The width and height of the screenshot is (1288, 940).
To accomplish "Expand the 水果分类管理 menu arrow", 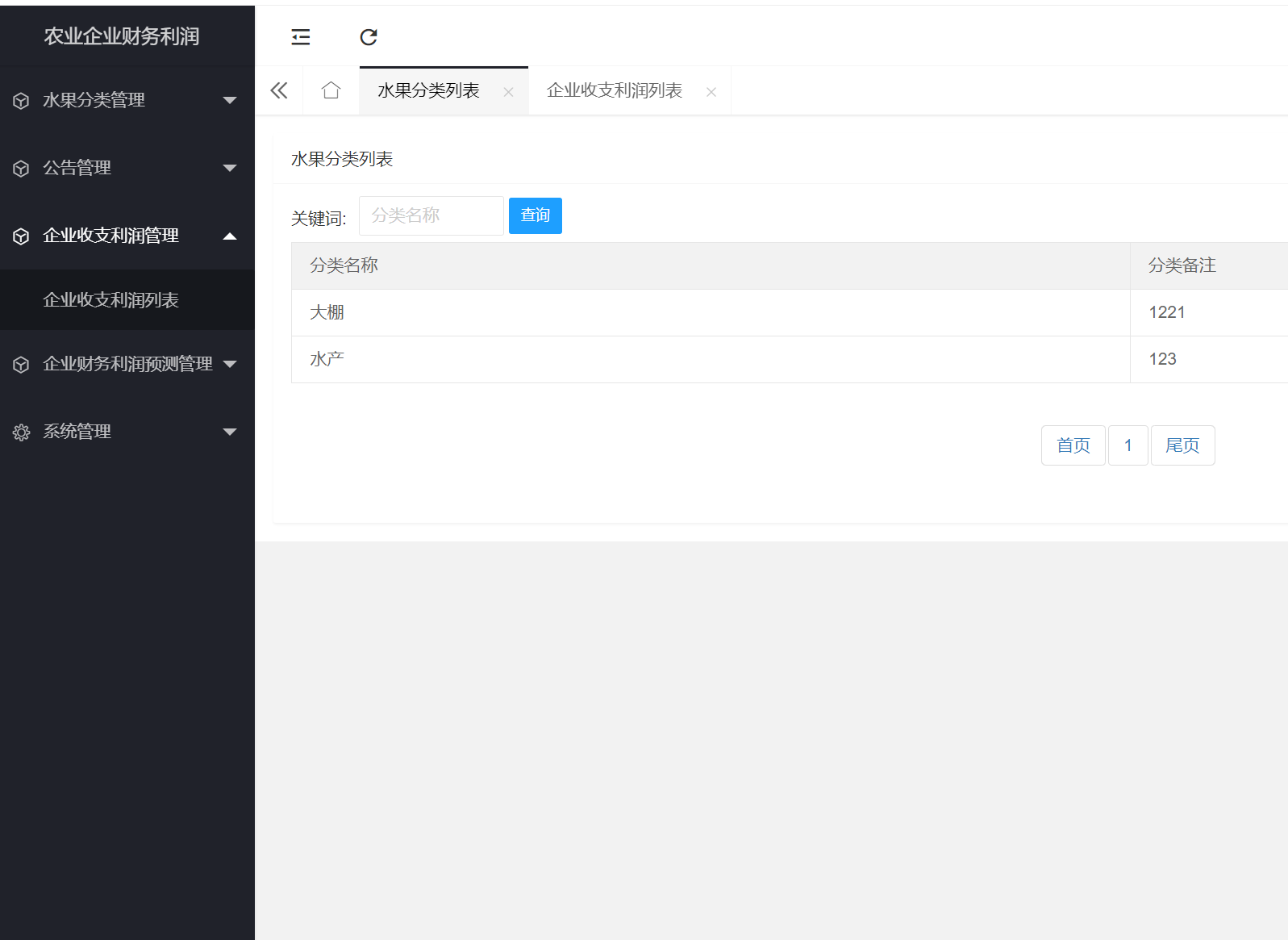I will 230,101.
